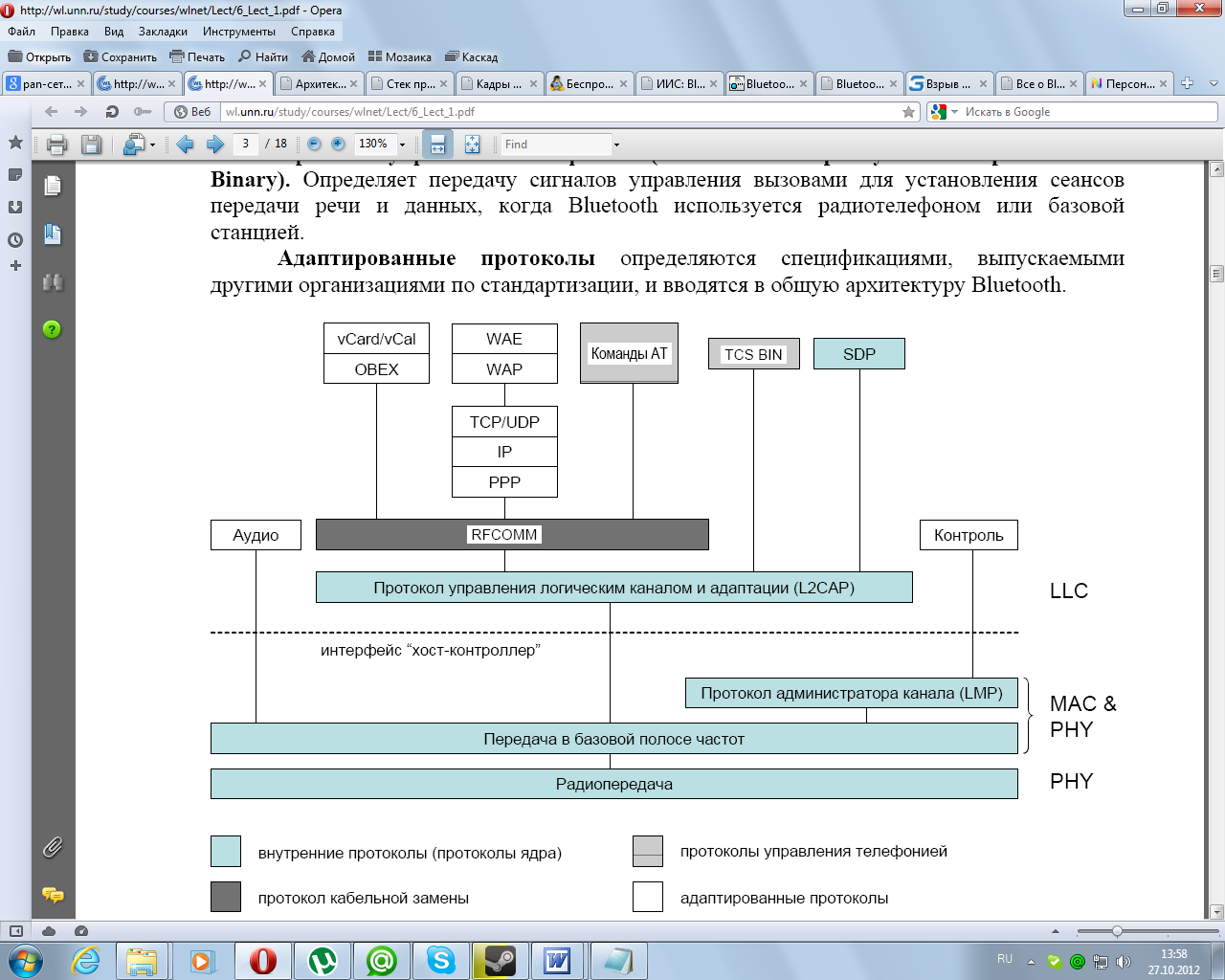This screenshot has width=1225, height=980.
Task: Open uTorrent from the taskbar
Action: point(323,960)
